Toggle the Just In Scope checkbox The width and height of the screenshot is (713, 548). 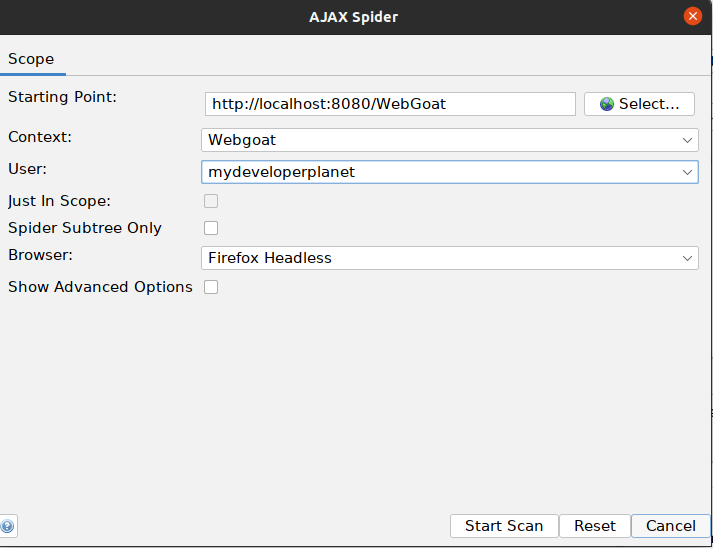211,201
